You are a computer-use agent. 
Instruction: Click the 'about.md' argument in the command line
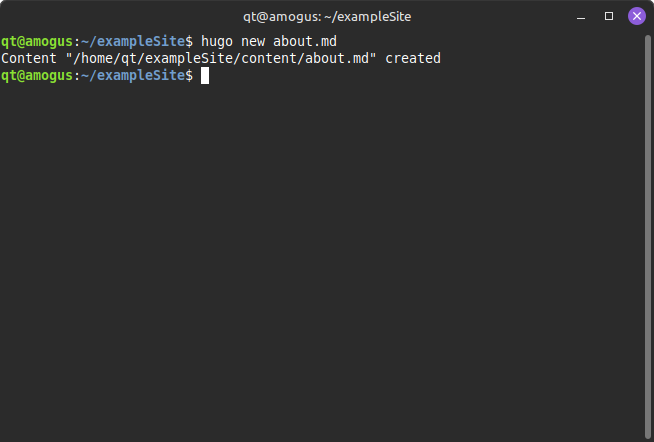coord(305,42)
